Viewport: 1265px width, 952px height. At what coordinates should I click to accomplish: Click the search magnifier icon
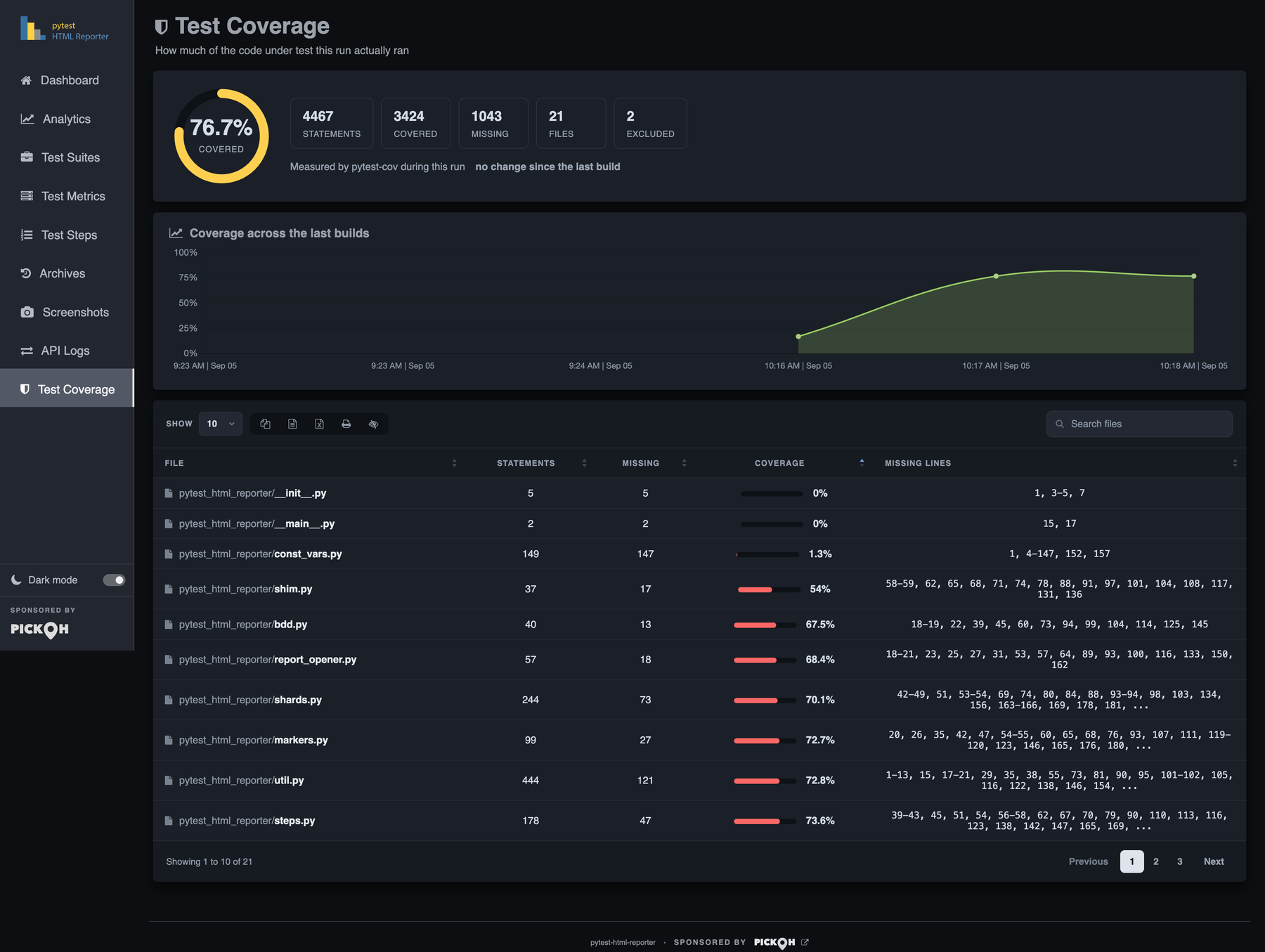(1060, 424)
